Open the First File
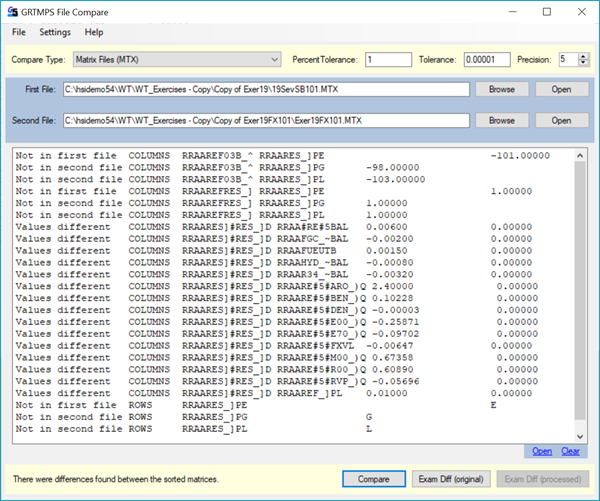Image resolution: width=600 pixels, height=501 pixels. click(x=561, y=89)
